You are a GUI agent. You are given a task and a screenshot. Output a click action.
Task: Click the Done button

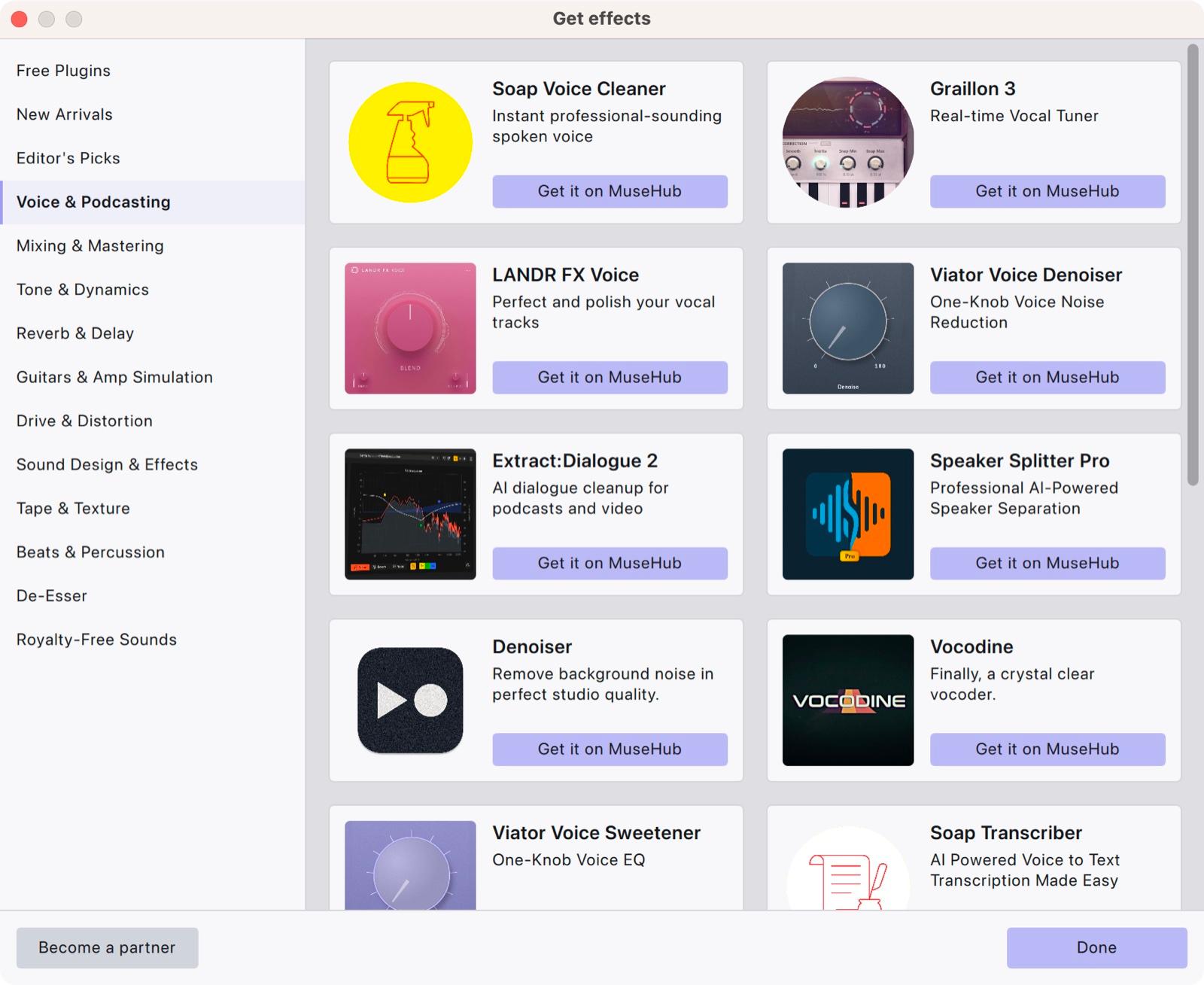click(x=1097, y=947)
